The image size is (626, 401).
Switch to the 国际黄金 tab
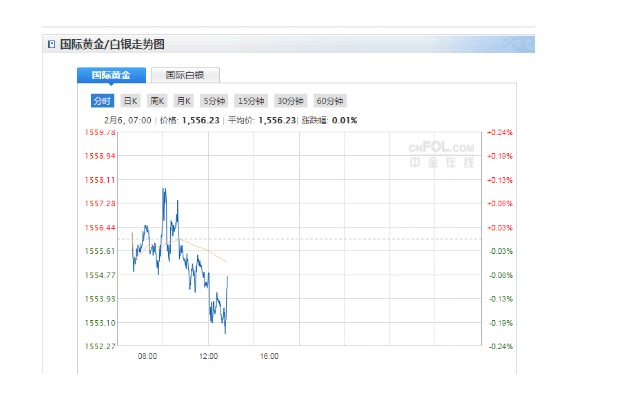click(111, 75)
